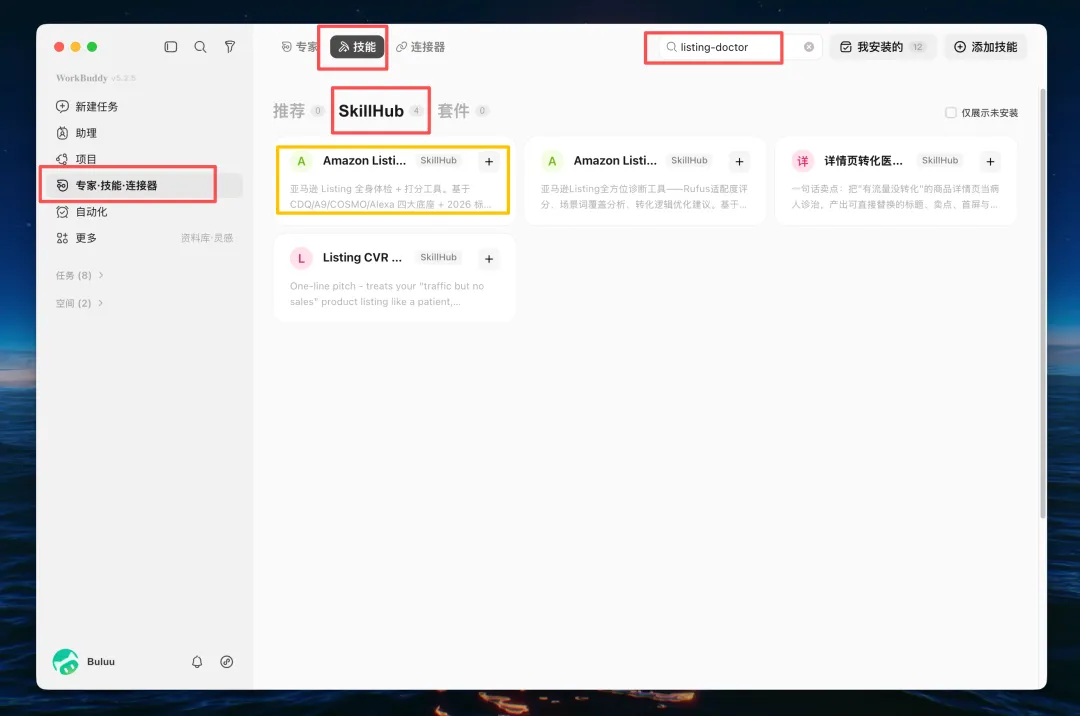This screenshot has width=1080, height=716.
Task: Click the round icon beside the bell
Action: (x=227, y=662)
